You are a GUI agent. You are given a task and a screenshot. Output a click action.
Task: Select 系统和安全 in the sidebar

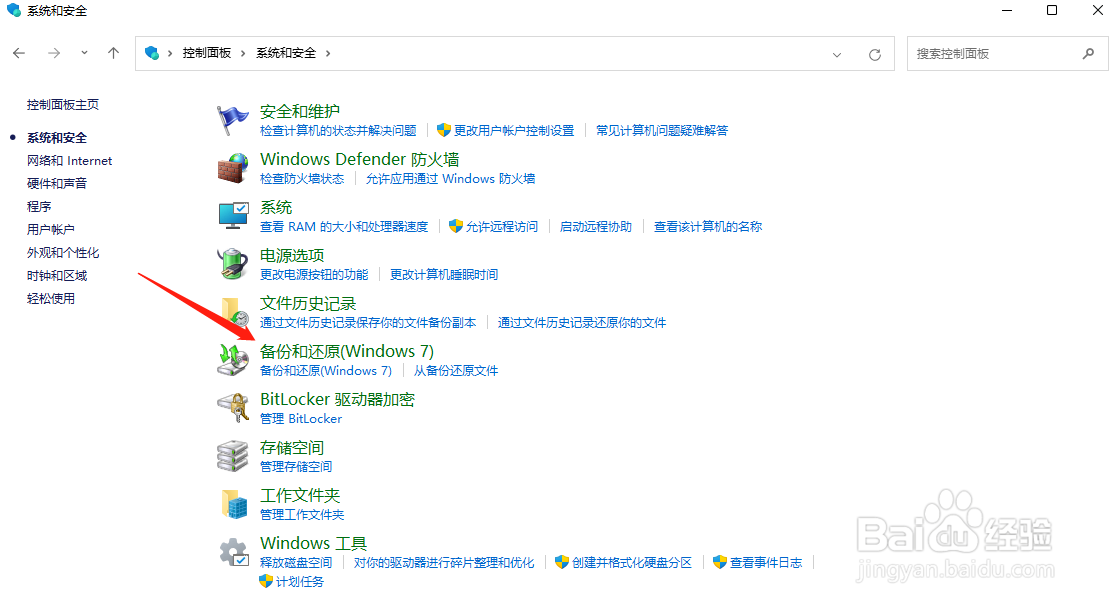[57, 137]
